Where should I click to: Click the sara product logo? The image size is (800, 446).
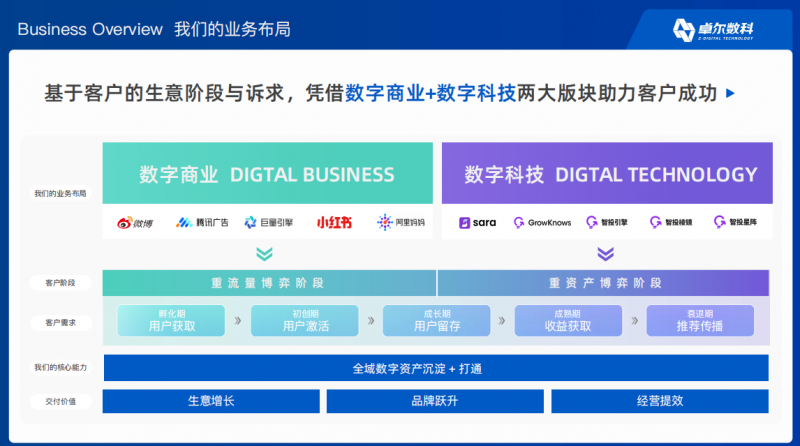477,222
